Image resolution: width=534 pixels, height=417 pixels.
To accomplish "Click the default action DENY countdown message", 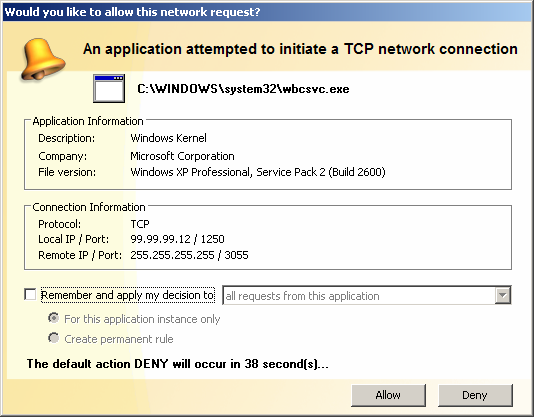I will (x=177, y=364).
